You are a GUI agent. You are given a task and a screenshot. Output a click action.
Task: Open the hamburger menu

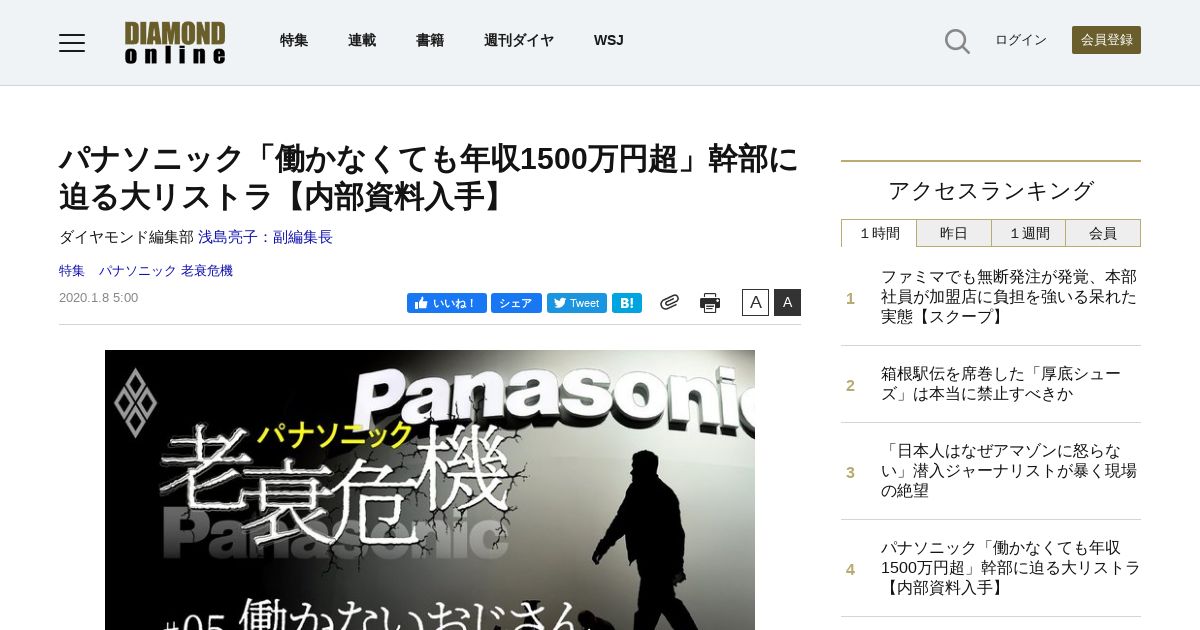coord(72,42)
